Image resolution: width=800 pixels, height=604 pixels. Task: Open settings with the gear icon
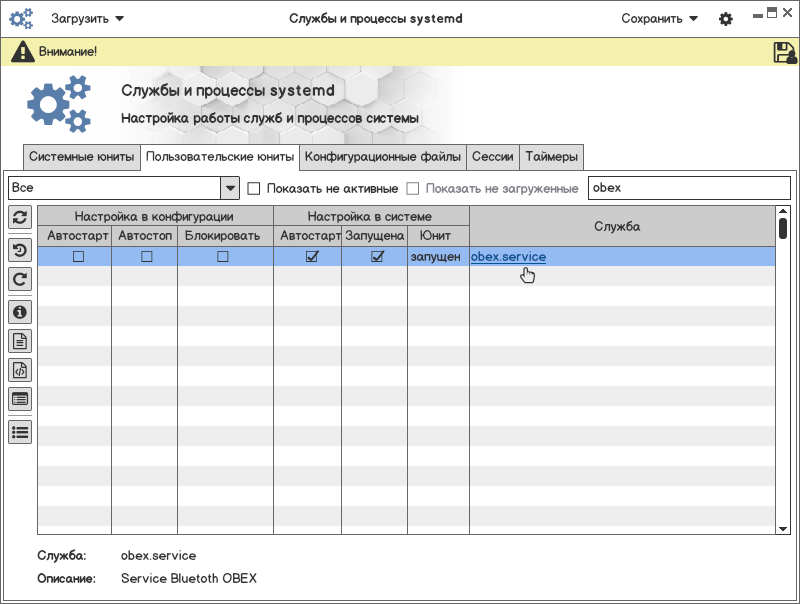click(x=726, y=19)
